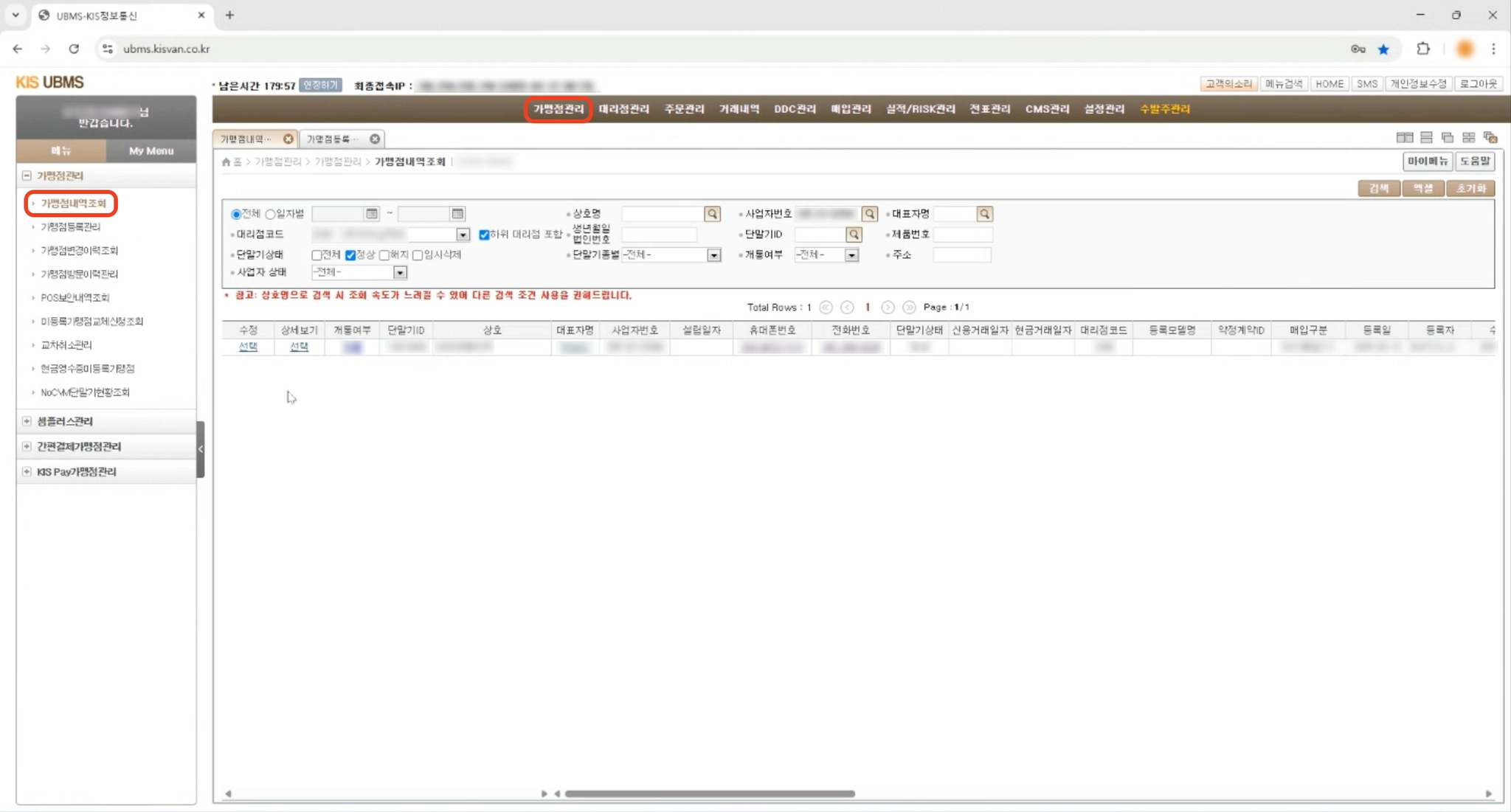1511x812 pixels.
Task: Click the 선택 link in 상세보기 column
Action: pyautogui.click(x=299, y=347)
